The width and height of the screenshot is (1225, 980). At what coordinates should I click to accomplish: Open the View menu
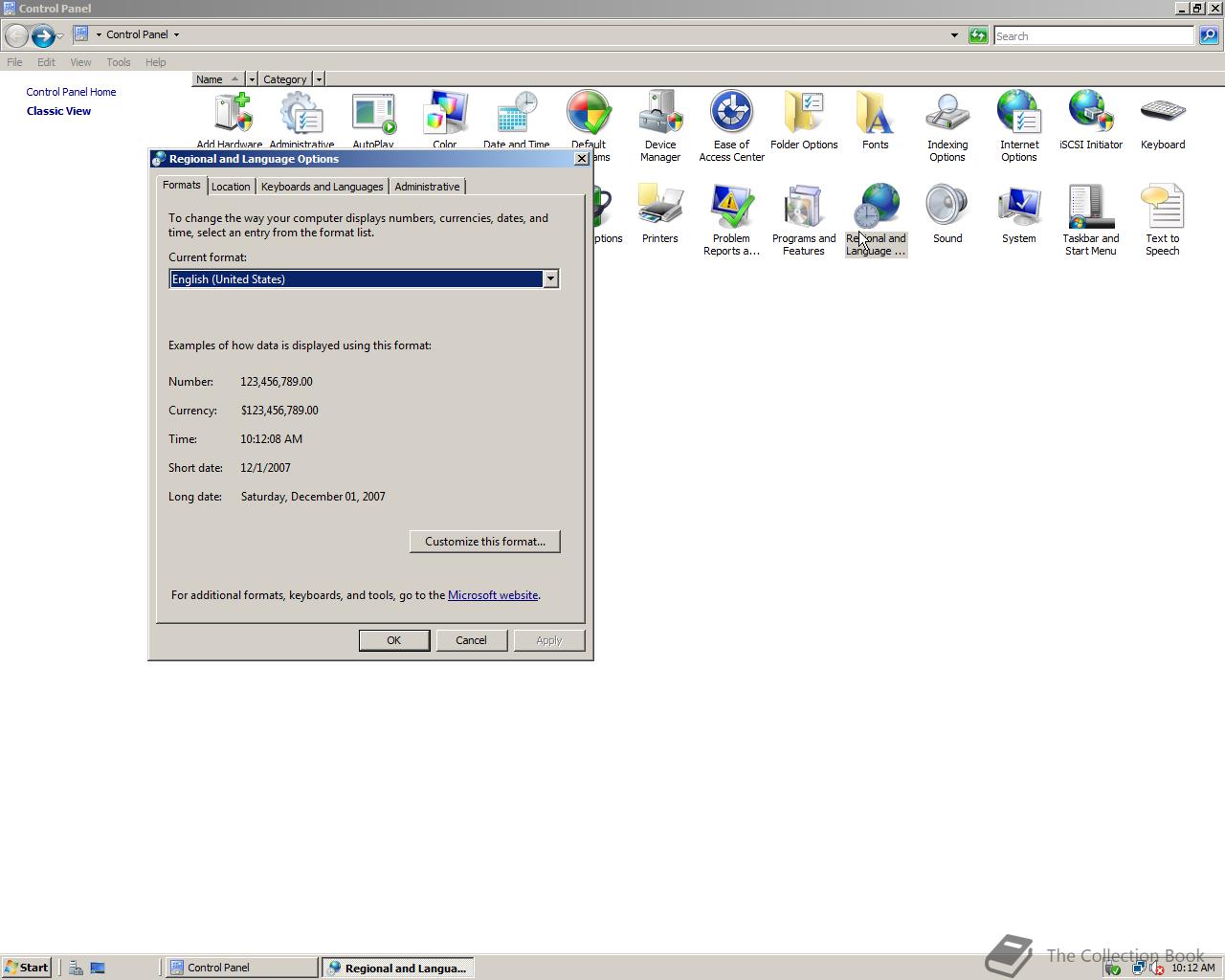80,62
